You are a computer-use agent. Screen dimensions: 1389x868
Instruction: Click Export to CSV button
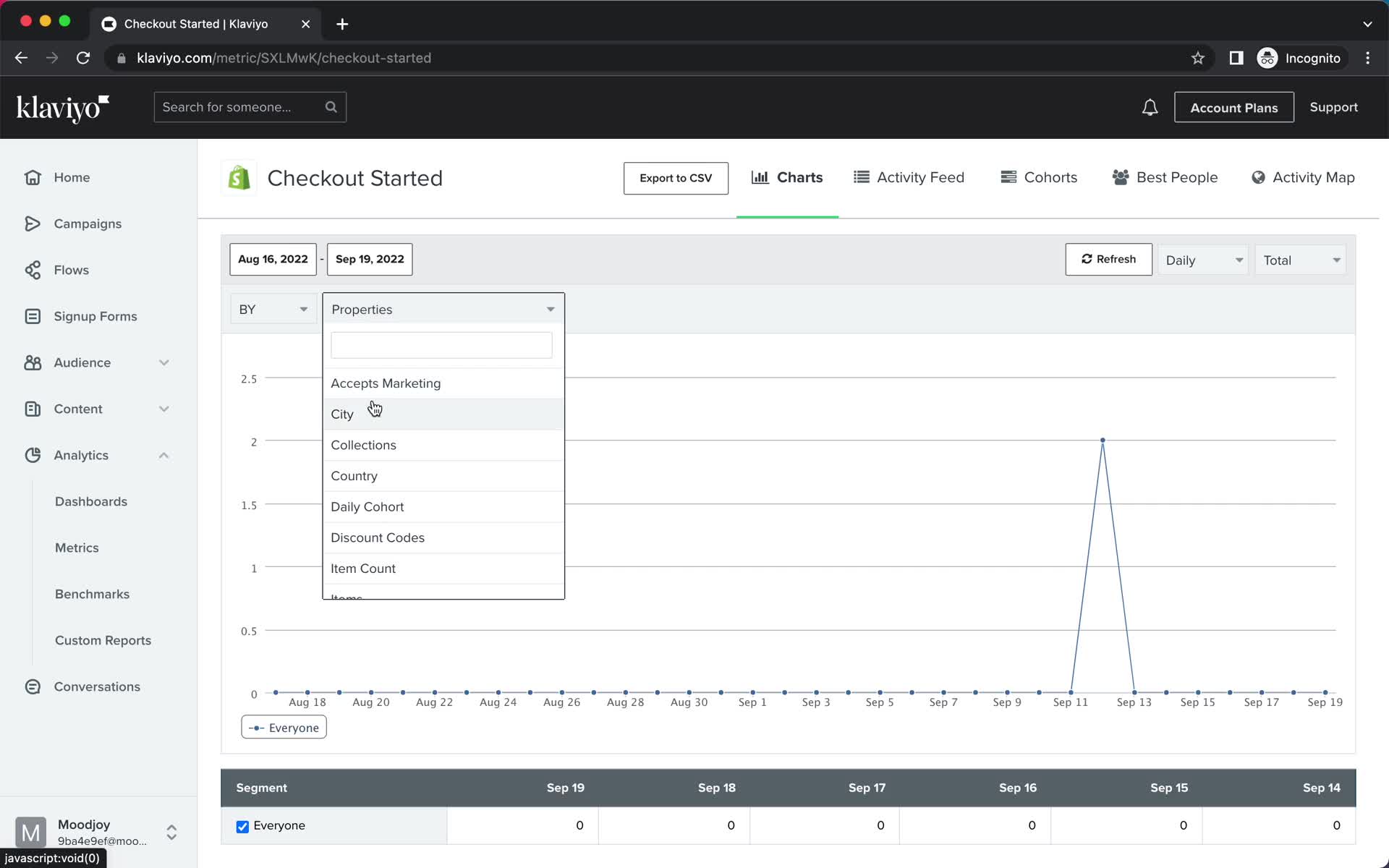[x=676, y=178]
